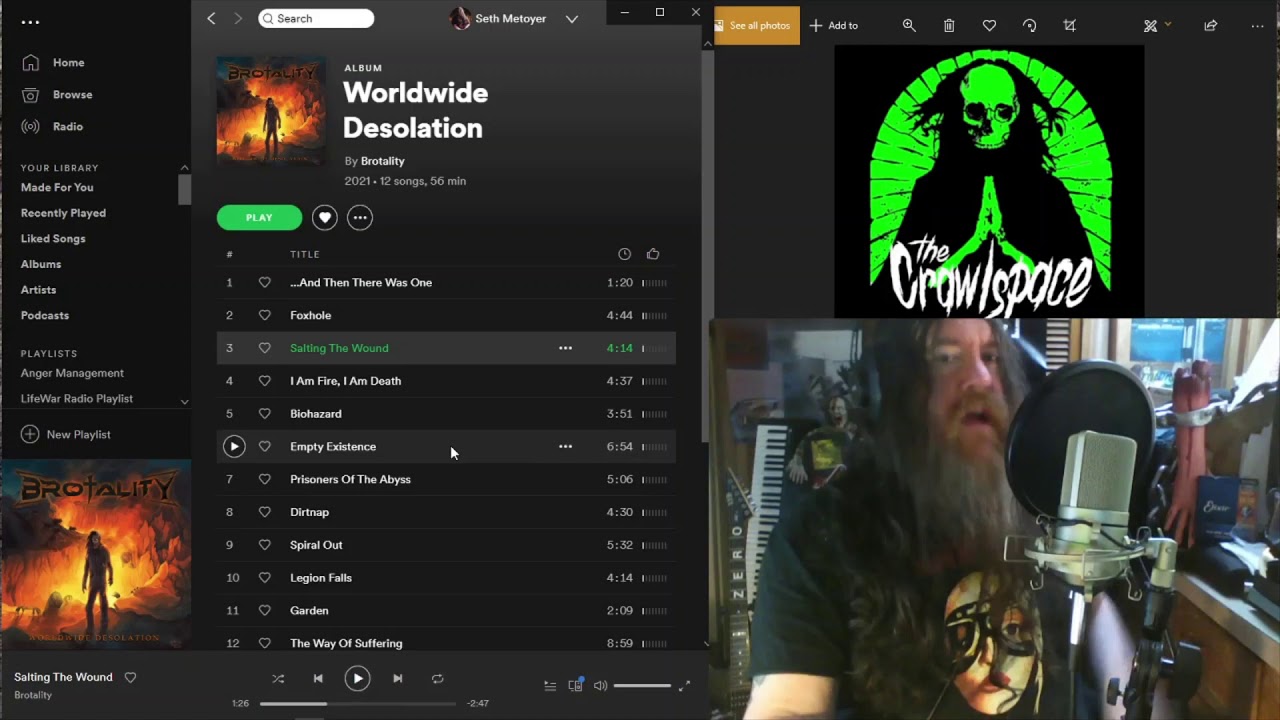1280x720 pixels.
Task: Click See all photos in Photos app
Action: 757,25
